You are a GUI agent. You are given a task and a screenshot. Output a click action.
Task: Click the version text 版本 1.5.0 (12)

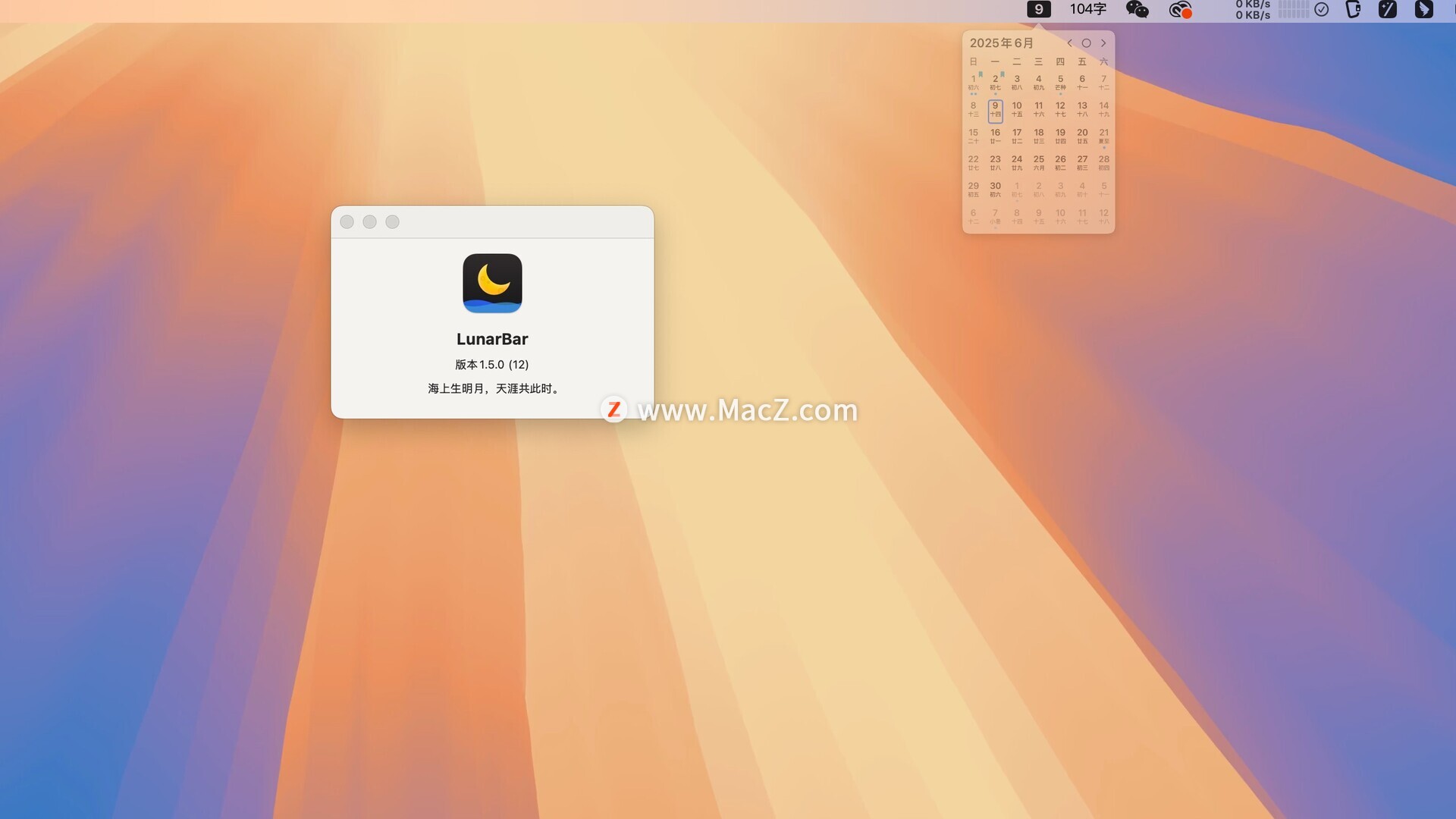[492, 365]
